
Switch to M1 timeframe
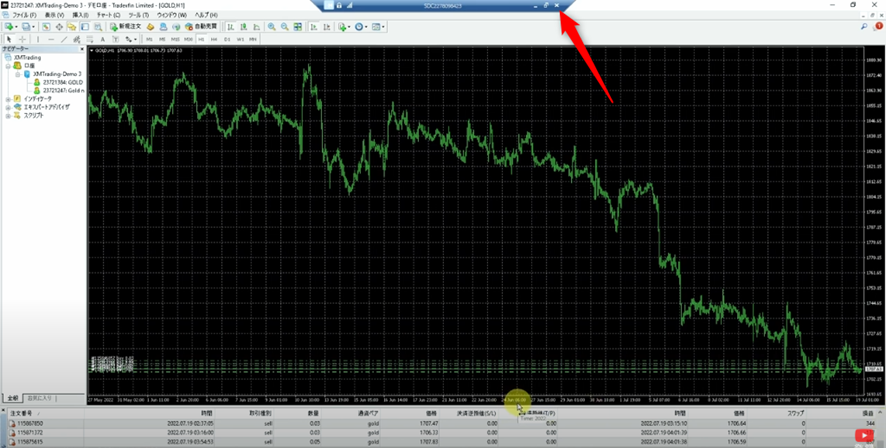point(149,39)
